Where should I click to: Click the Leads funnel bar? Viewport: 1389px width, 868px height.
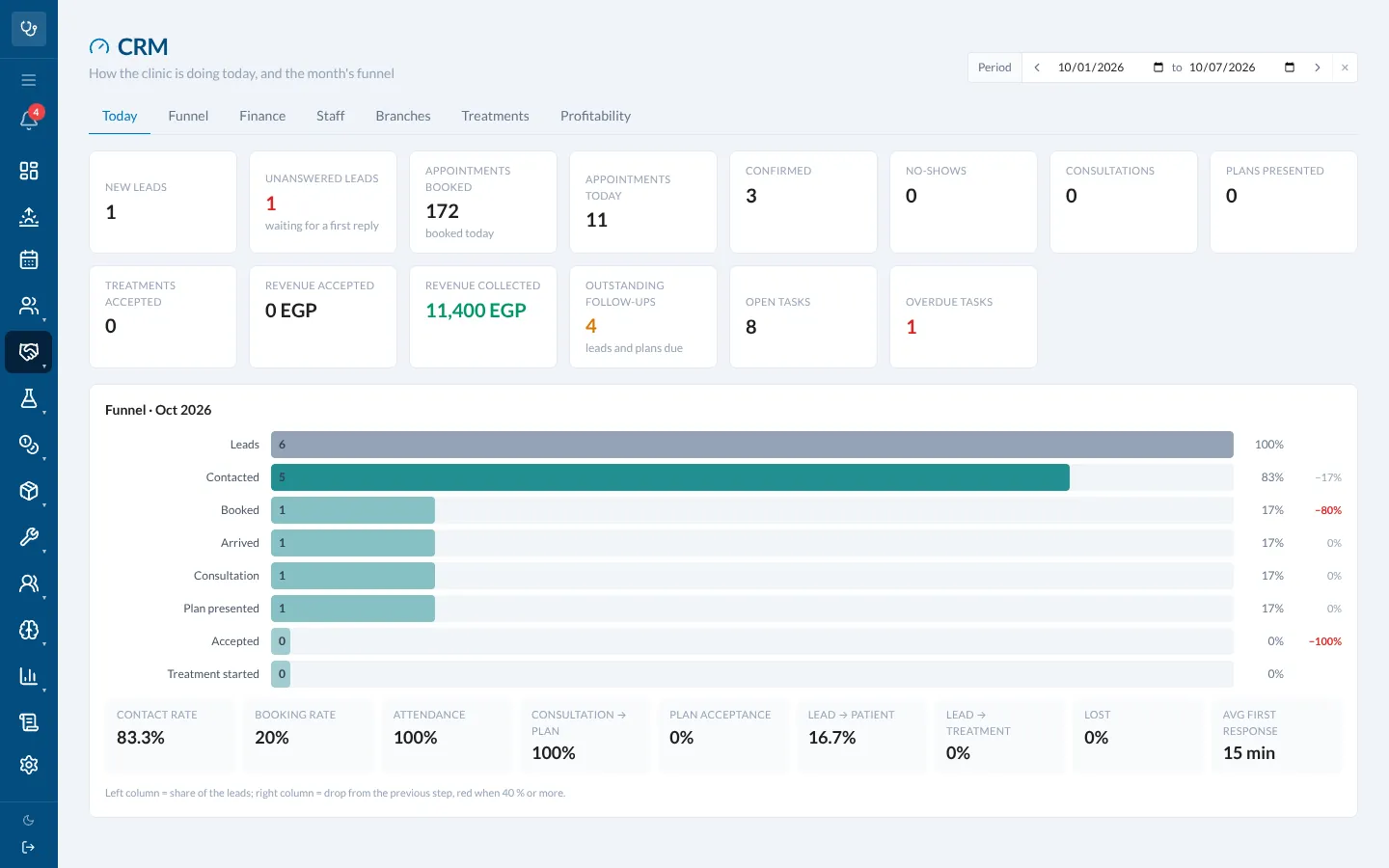pos(752,445)
